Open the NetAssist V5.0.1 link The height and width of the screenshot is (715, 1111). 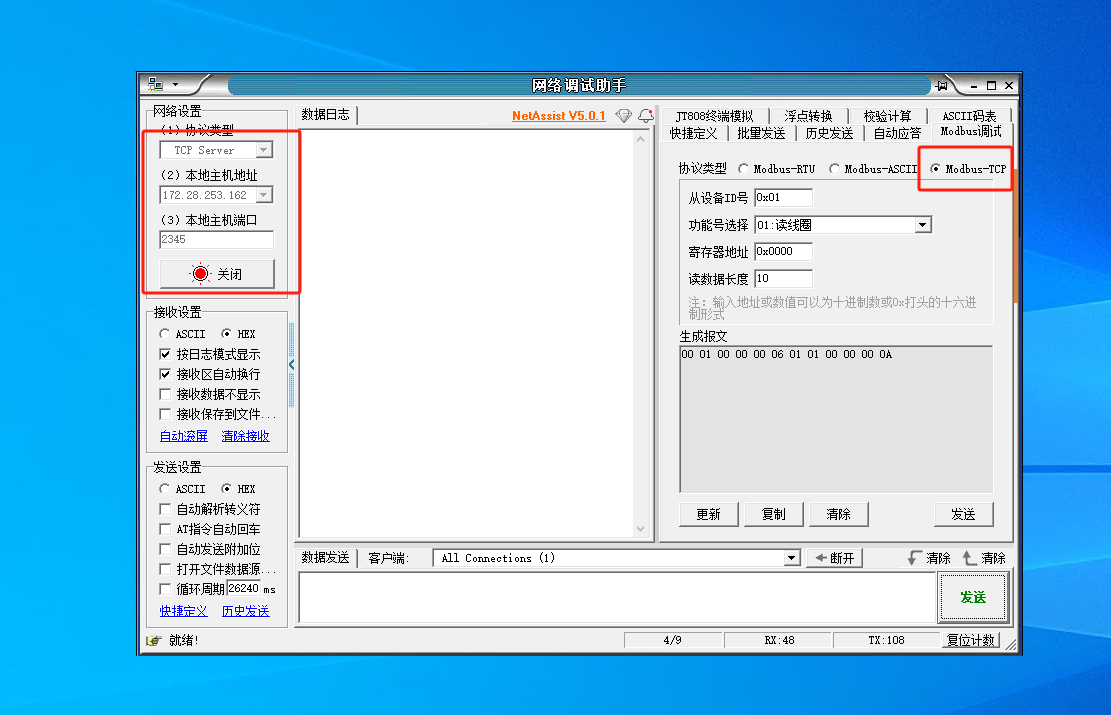coord(559,116)
